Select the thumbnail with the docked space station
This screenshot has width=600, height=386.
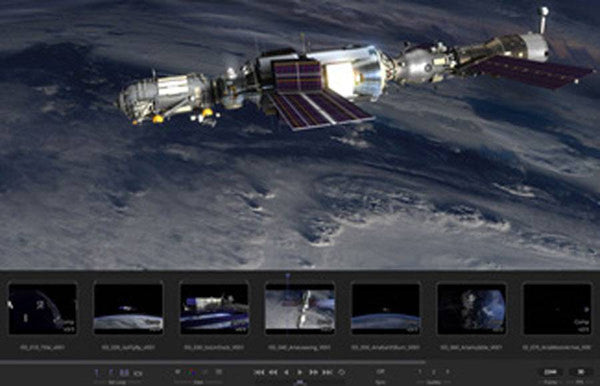pos(214,309)
